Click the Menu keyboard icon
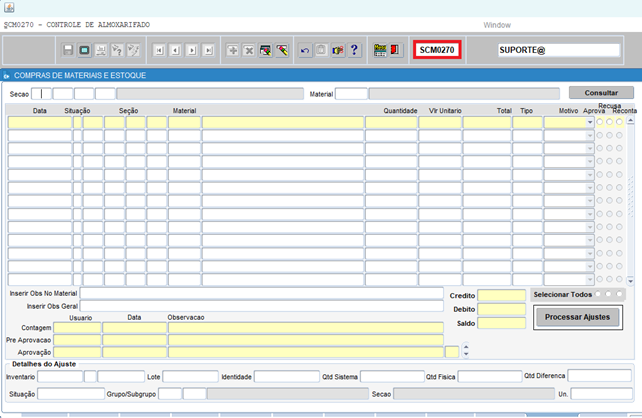The width and height of the screenshot is (642, 418). [380, 50]
